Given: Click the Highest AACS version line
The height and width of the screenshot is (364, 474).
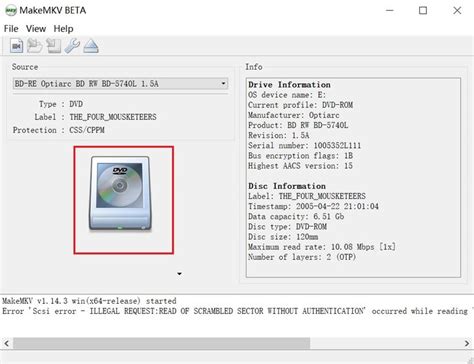Looking at the screenshot, I should 300,166.
